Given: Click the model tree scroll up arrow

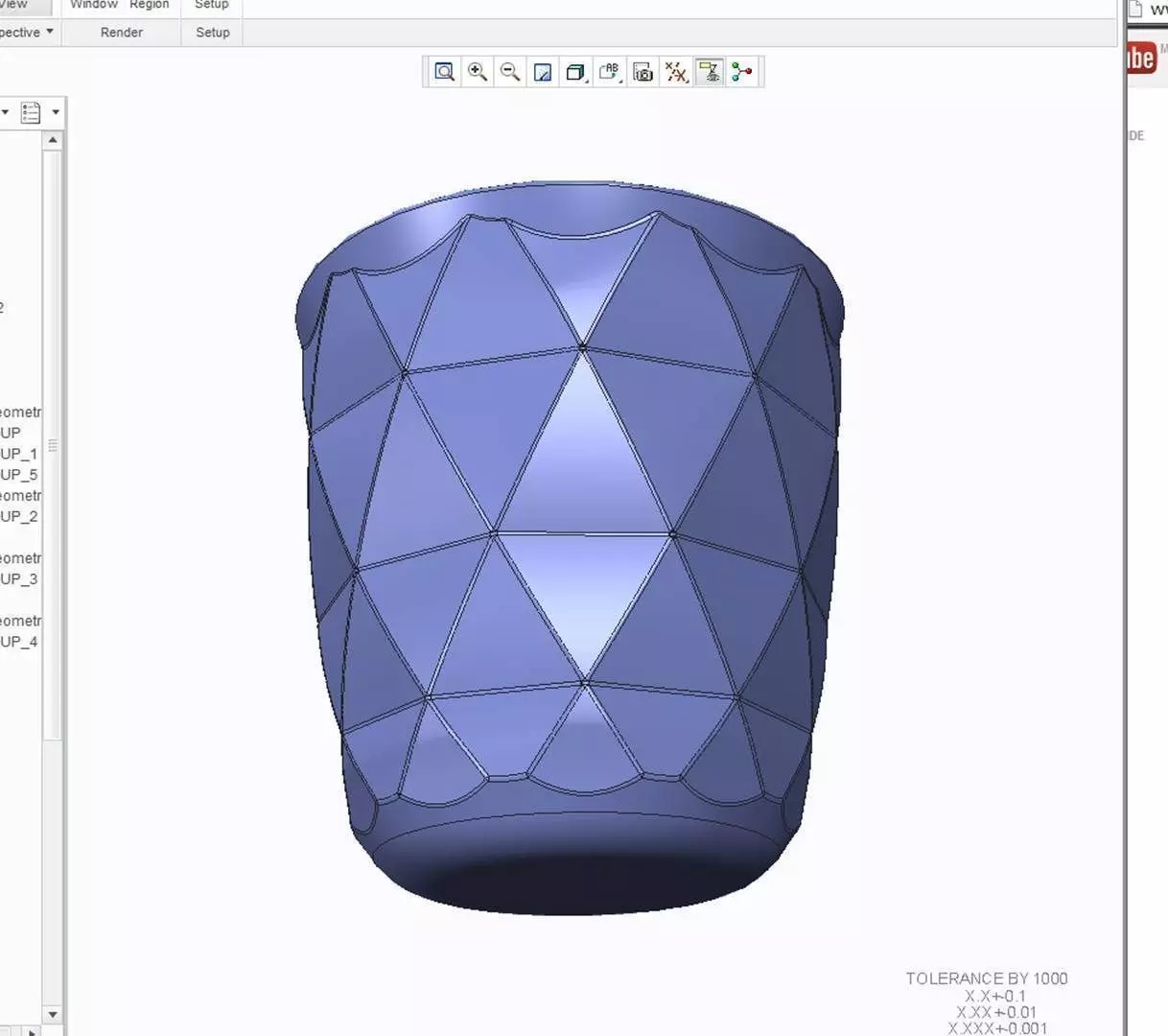Looking at the screenshot, I should pyautogui.click(x=53, y=140).
